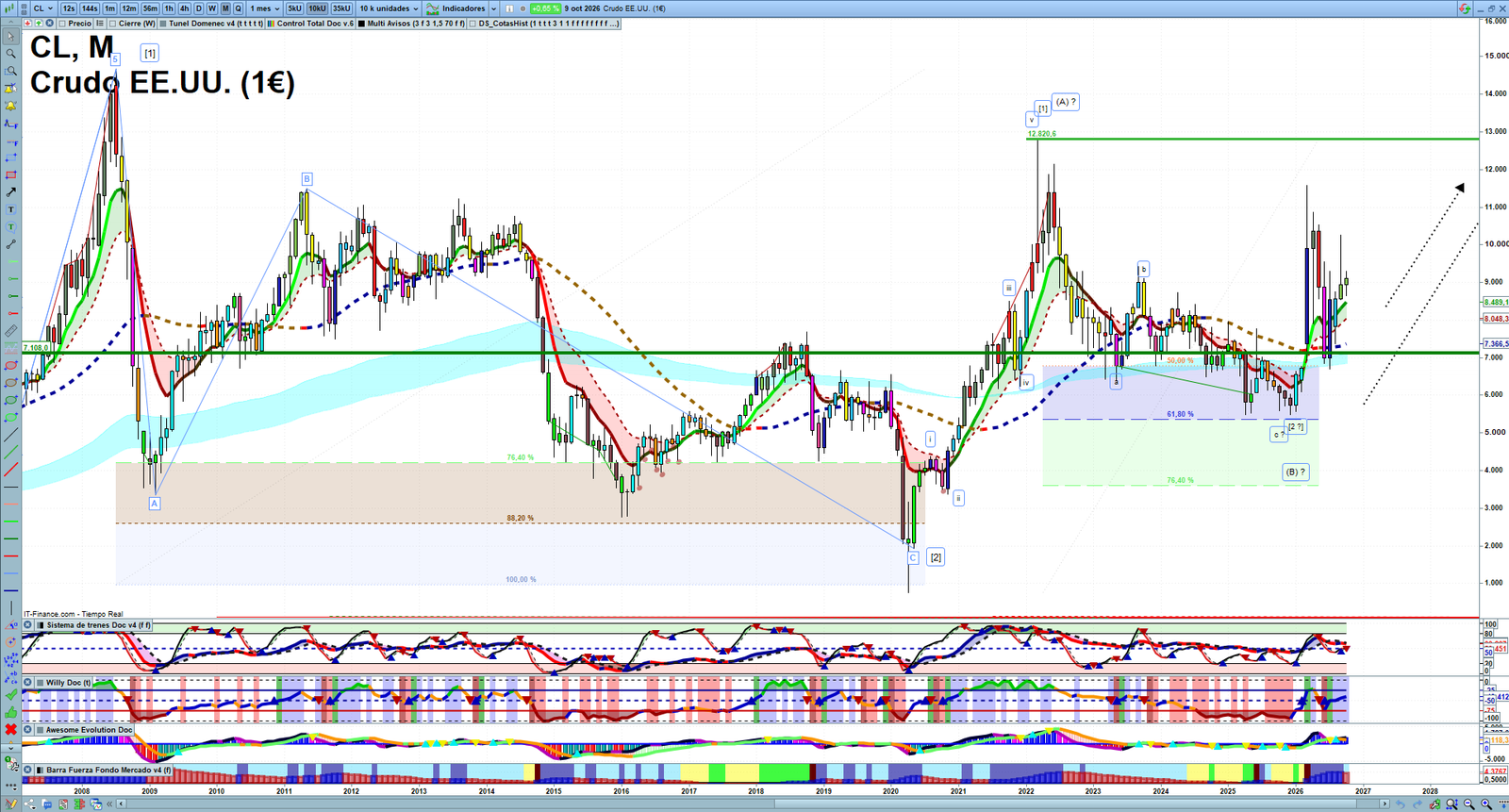This screenshot has height=812, width=1509.
Task: Open the chat bubble icon in bottom bar
Action: point(47,804)
